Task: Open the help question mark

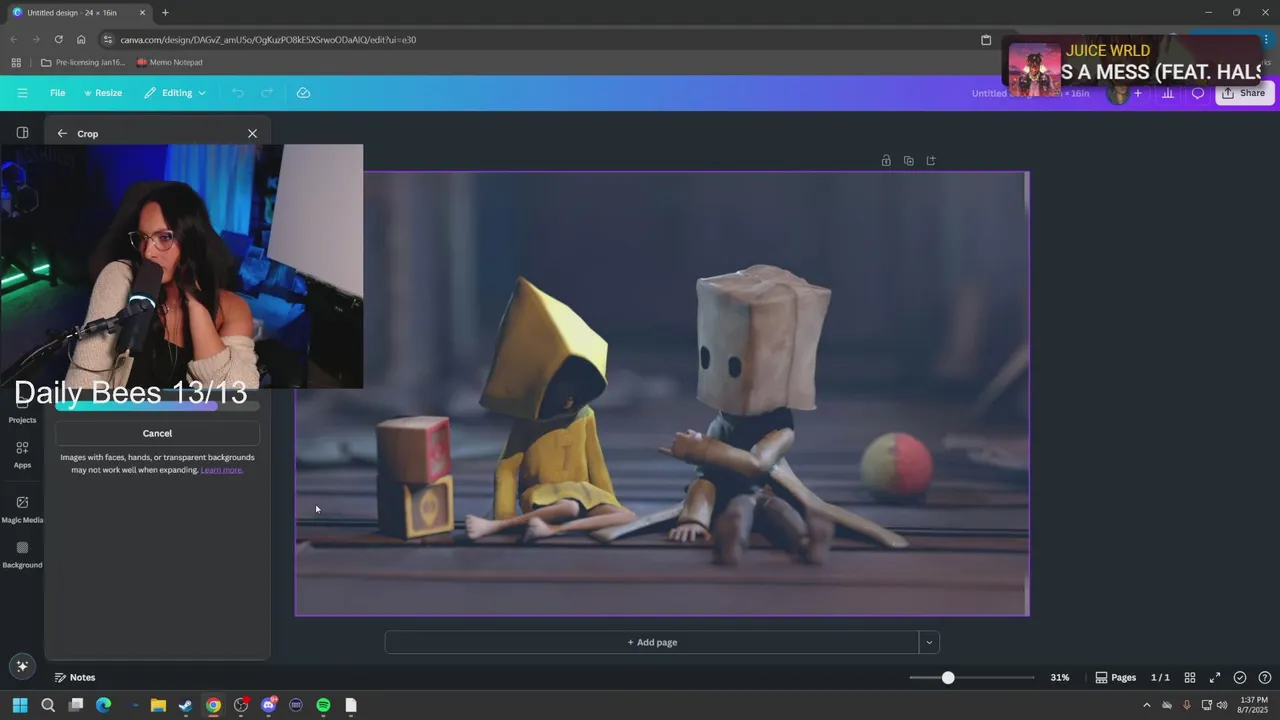Action: pyautogui.click(x=1265, y=677)
